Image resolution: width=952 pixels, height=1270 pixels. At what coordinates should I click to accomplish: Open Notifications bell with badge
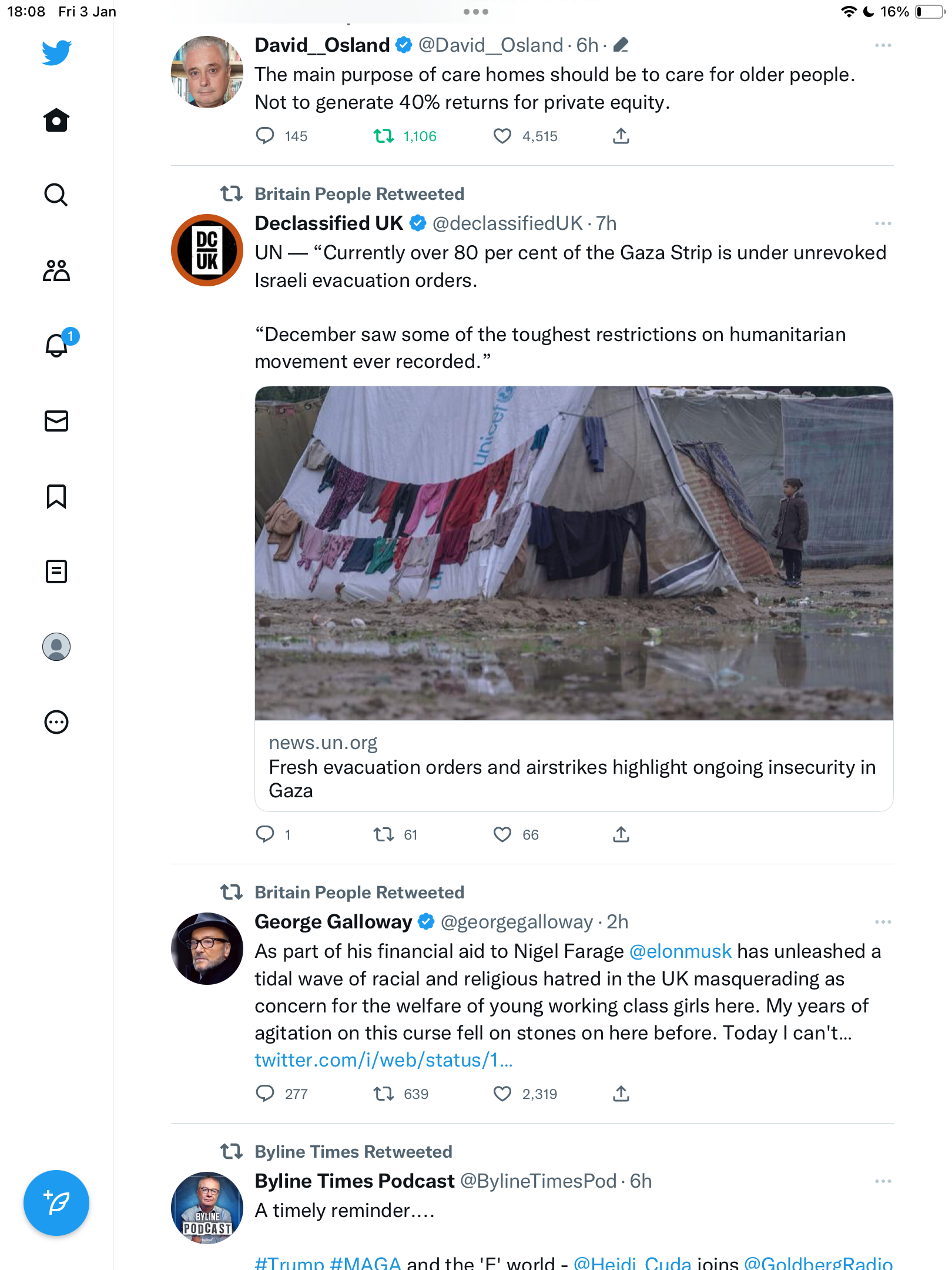pos(58,345)
